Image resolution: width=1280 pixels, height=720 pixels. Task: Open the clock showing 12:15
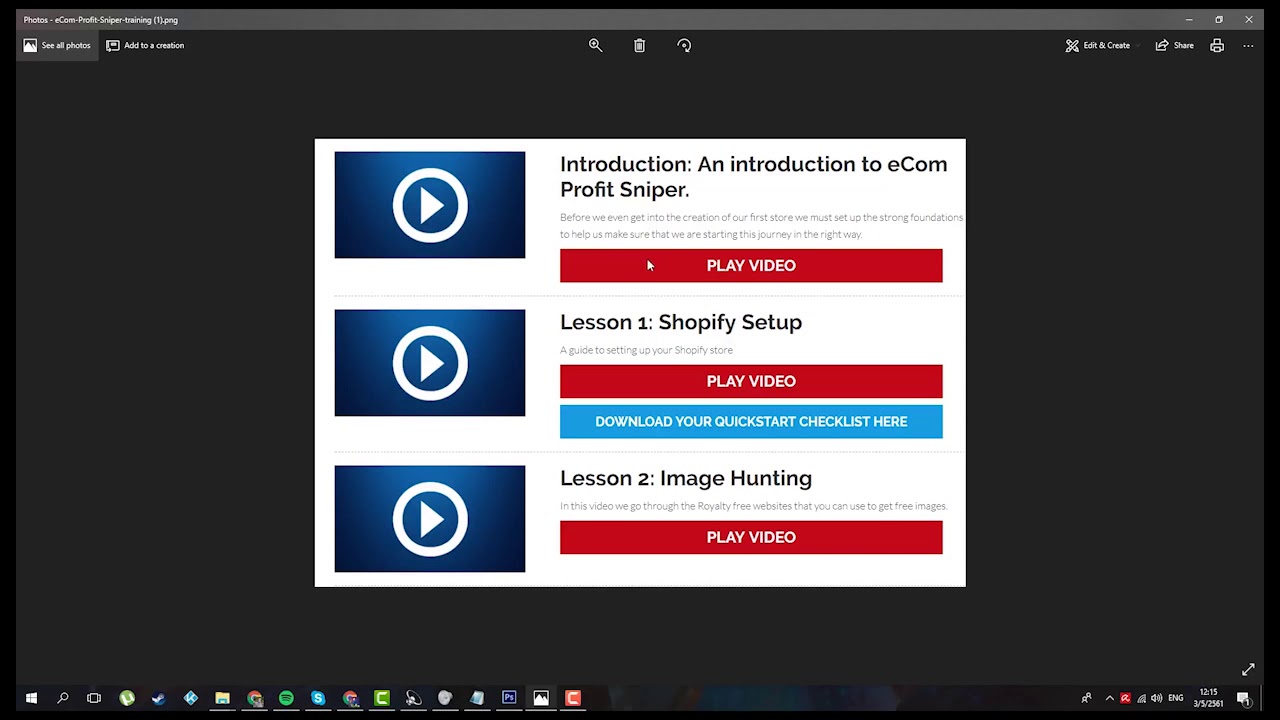1208,698
